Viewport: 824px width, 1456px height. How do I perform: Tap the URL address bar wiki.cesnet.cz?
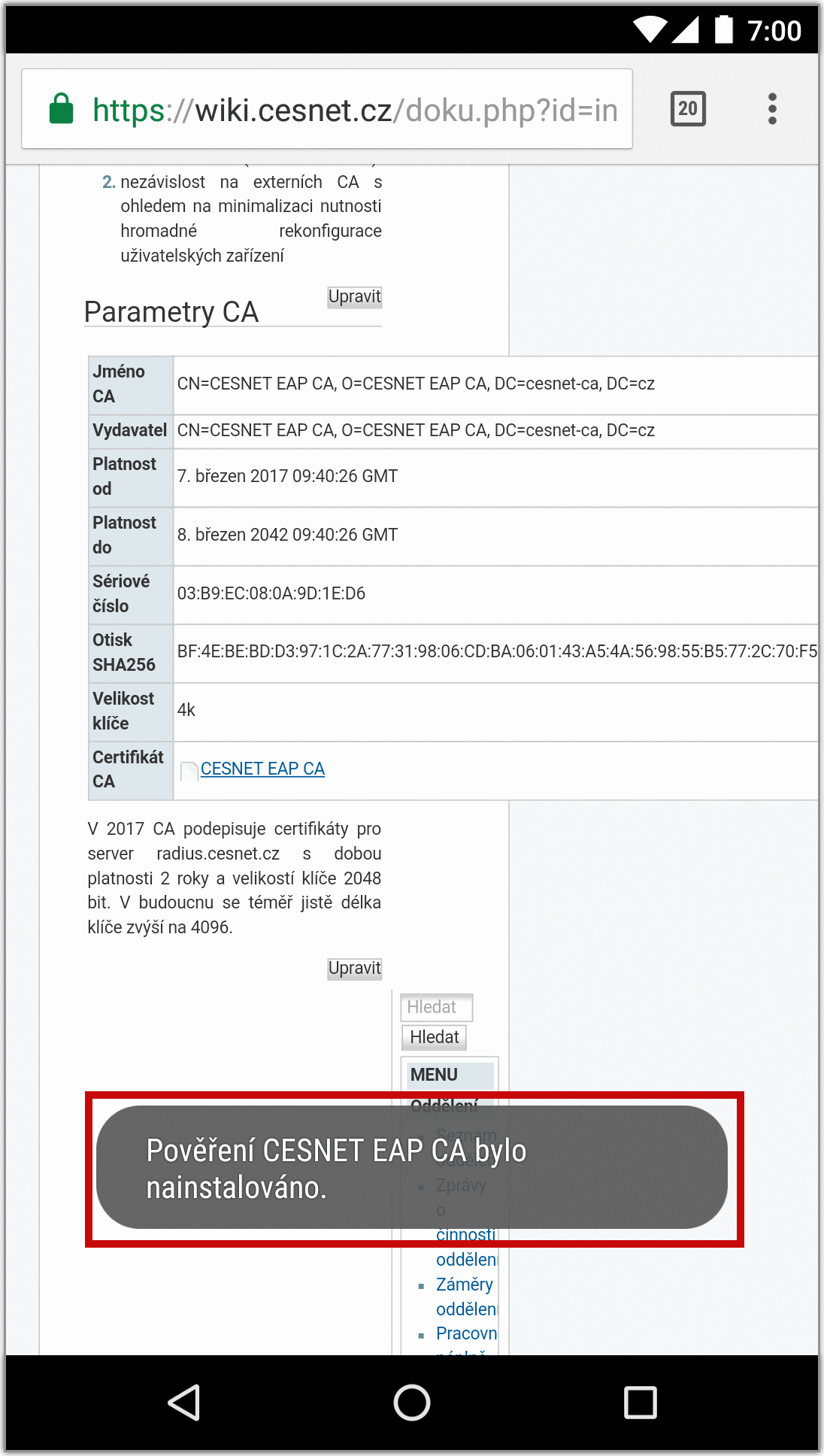[327, 109]
